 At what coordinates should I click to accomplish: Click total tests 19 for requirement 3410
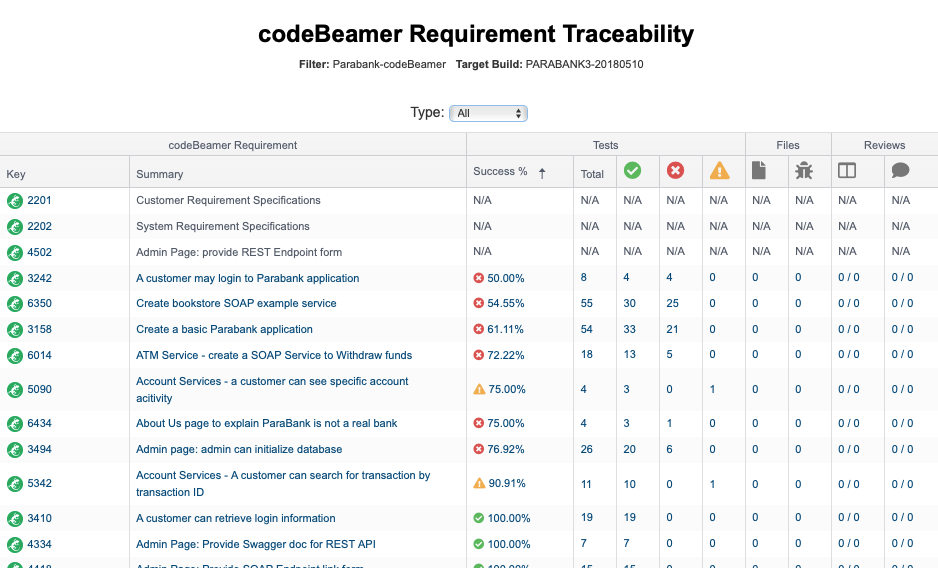(x=587, y=517)
